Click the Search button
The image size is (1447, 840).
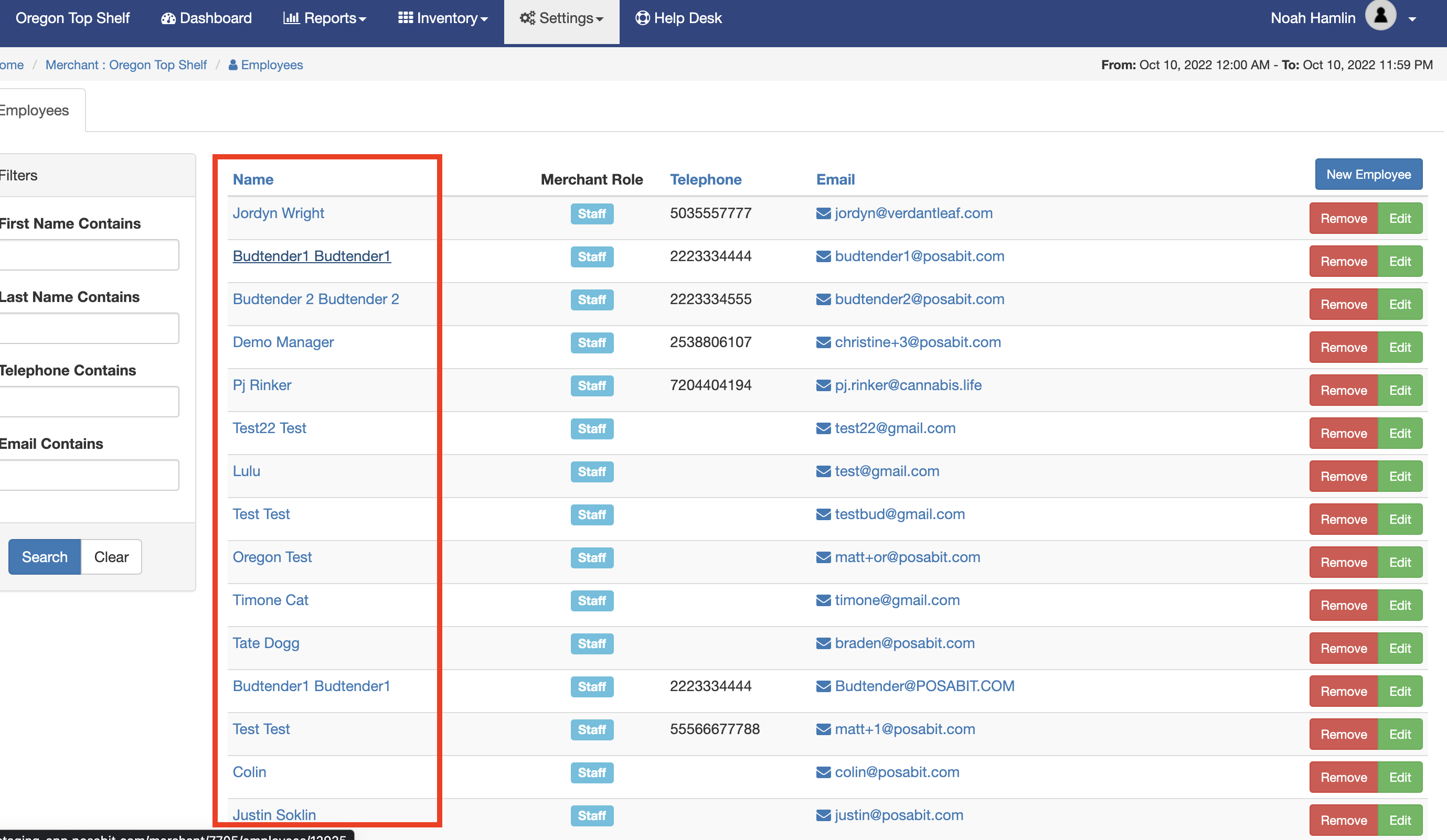pyautogui.click(x=45, y=556)
